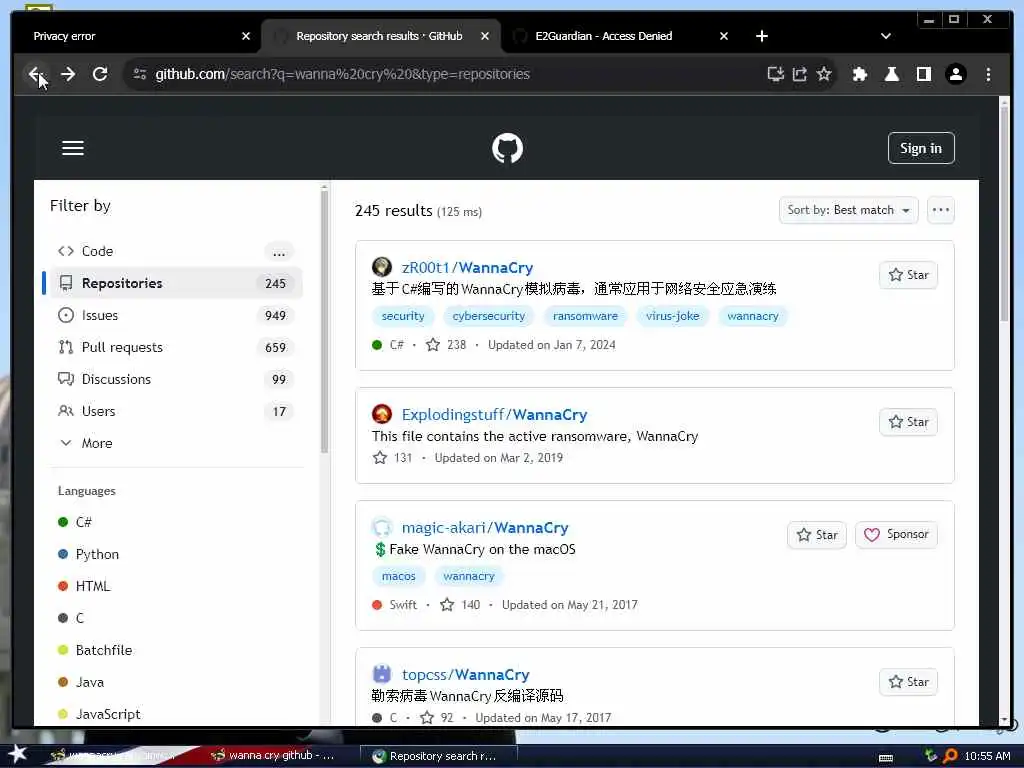This screenshot has width=1024, height=768.
Task: Open Explodingstuff/WannaCry repository link
Action: point(494,415)
